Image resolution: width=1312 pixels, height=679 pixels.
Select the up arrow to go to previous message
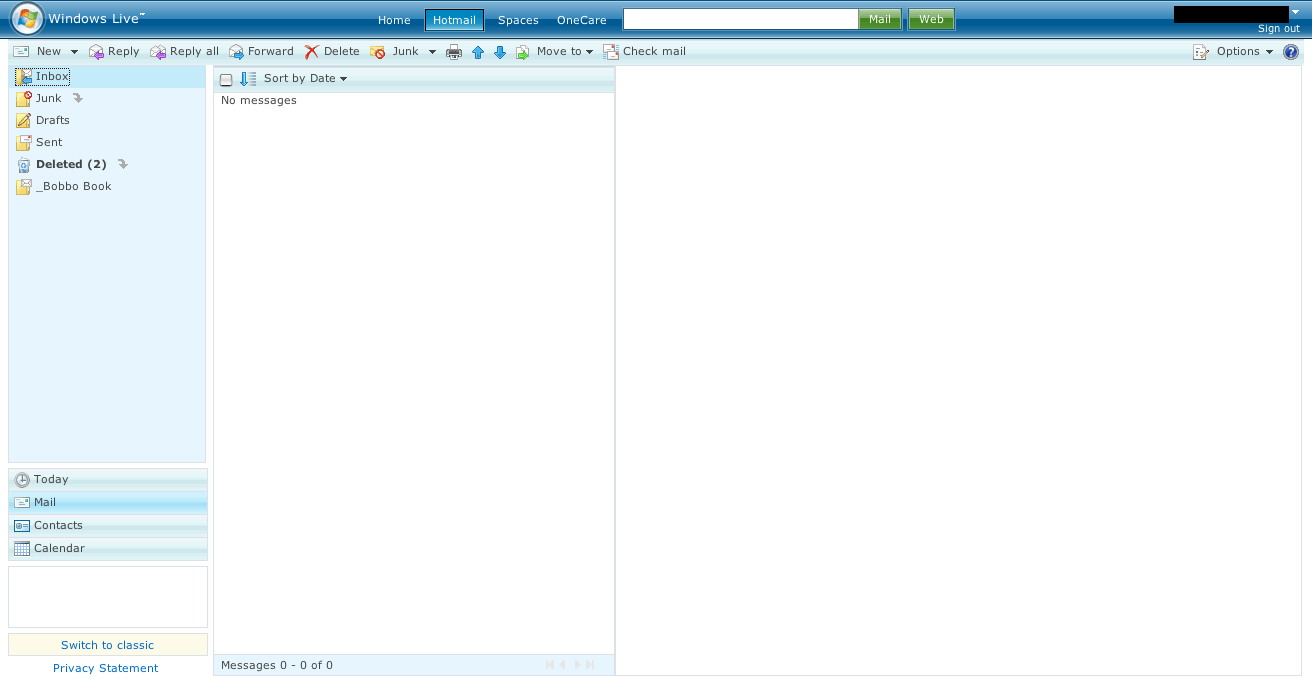coord(477,51)
